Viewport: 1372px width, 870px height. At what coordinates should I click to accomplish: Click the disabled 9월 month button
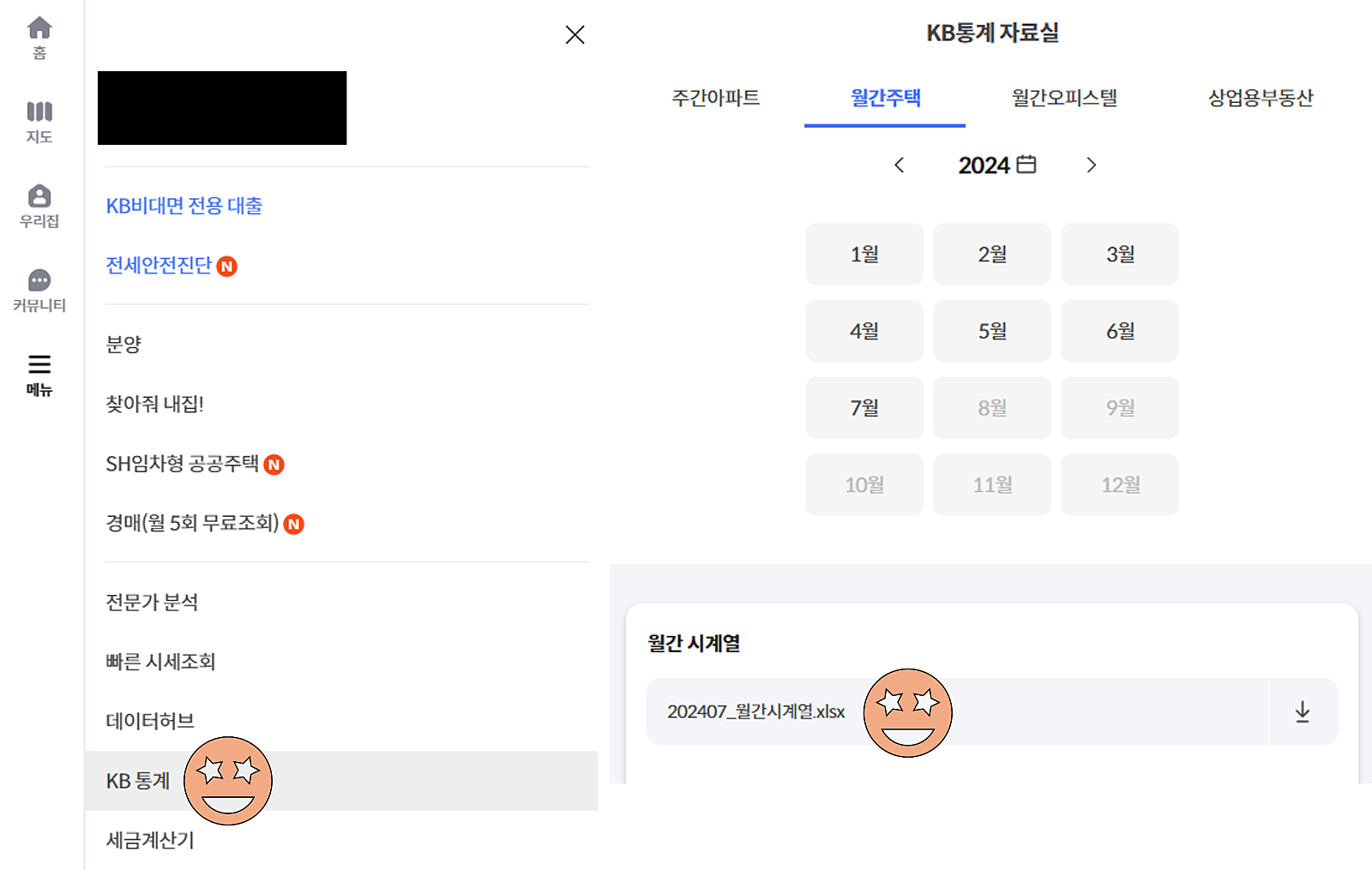(1120, 408)
